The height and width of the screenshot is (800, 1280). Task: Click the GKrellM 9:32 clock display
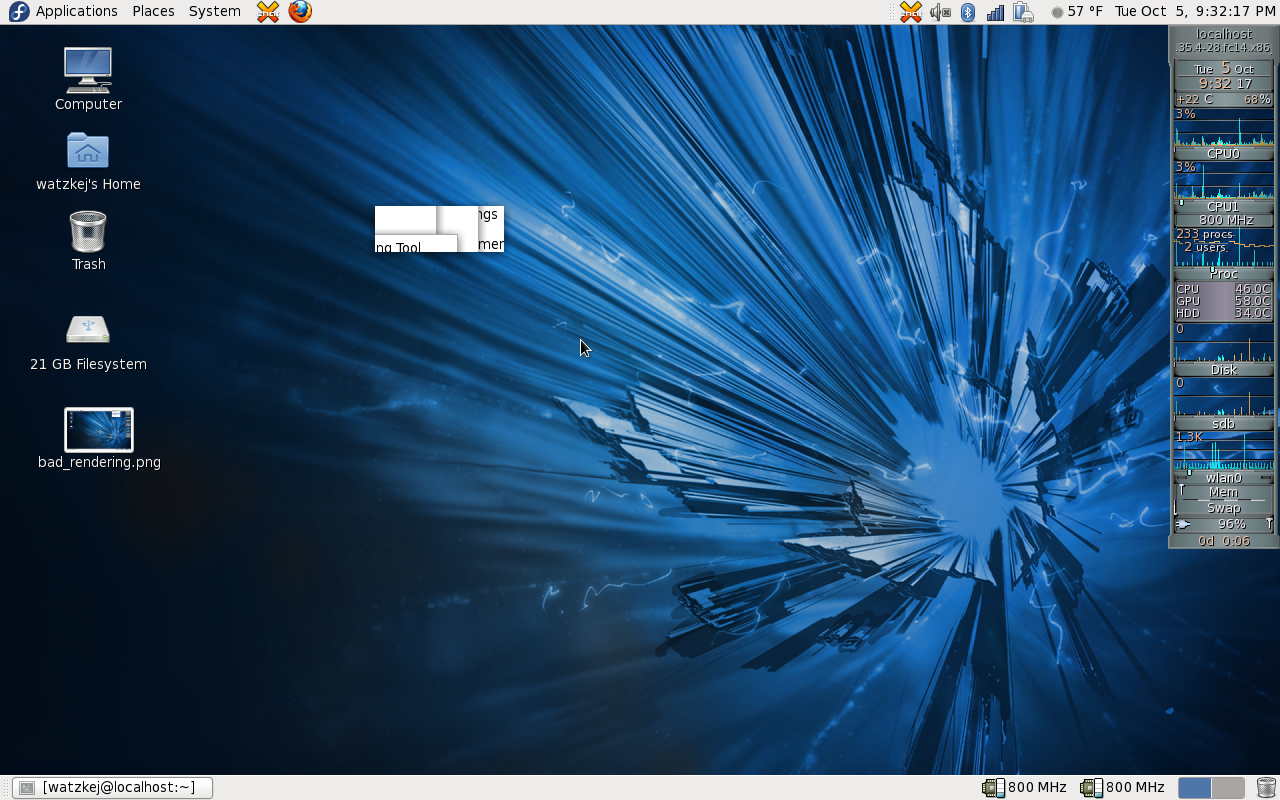pyautogui.click(x=1223, y=84)
